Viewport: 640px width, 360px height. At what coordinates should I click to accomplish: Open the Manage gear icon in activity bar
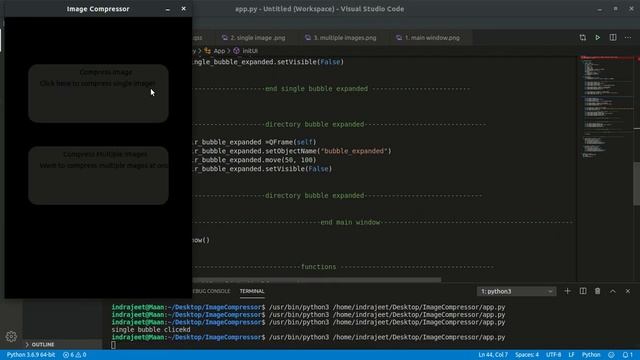pyautogui.click(x=11, y=336)
